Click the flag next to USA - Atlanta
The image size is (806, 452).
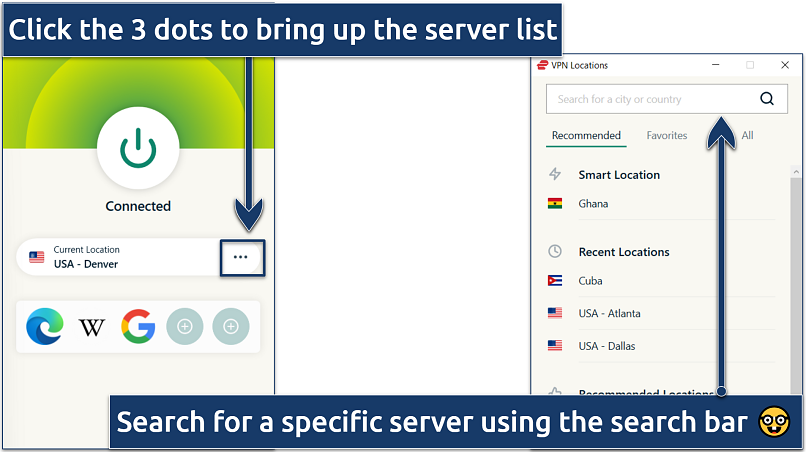point(555,313)
